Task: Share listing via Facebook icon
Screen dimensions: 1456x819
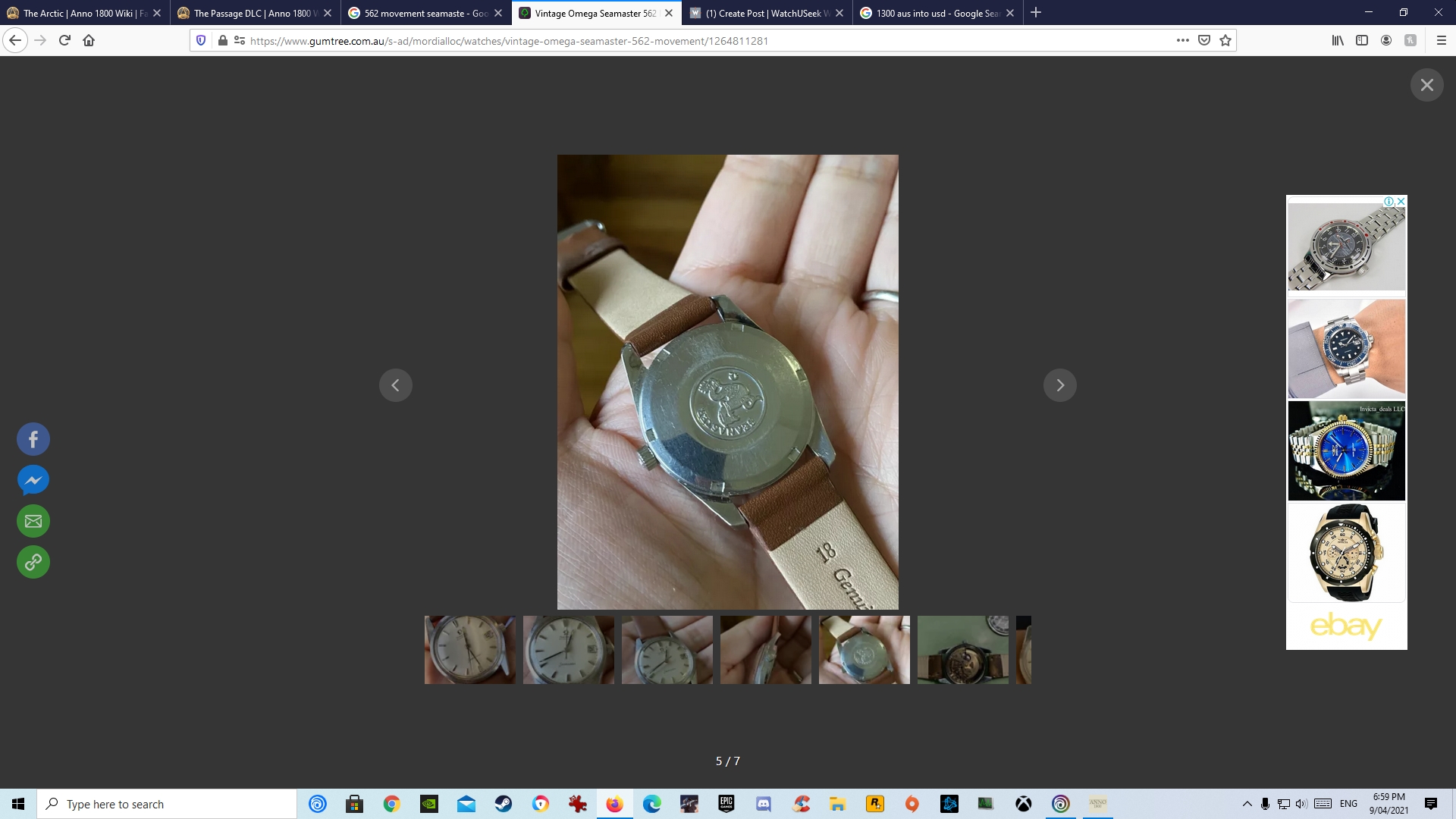Action: 33,439
